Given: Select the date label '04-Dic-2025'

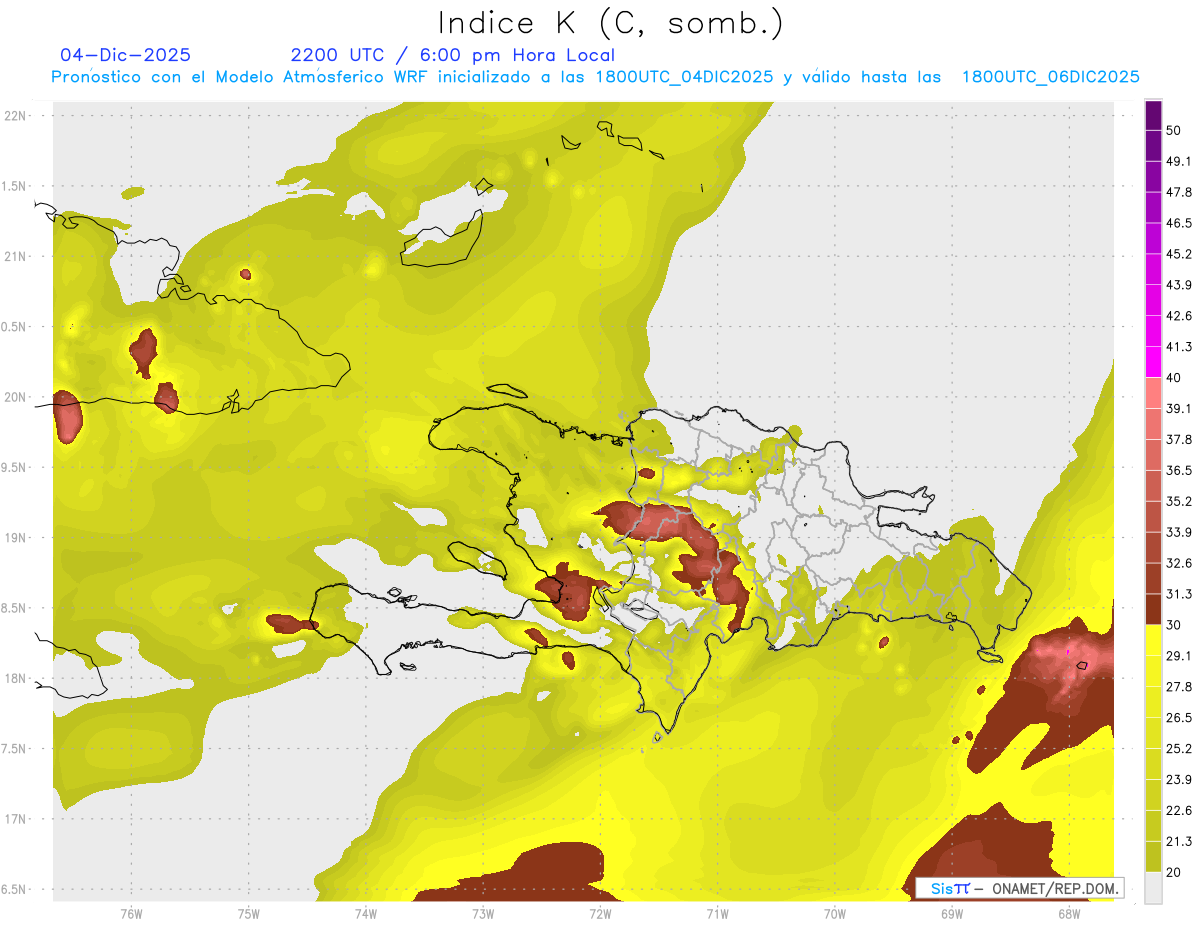Looking at the screenshot, I should click(x=125, y=55).
